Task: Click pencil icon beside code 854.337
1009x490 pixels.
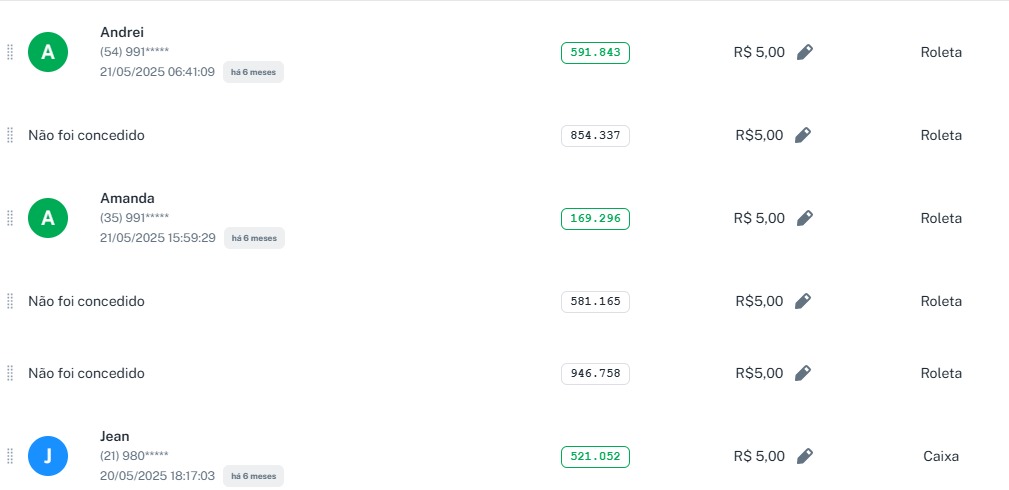Action: tap(803, 135)
